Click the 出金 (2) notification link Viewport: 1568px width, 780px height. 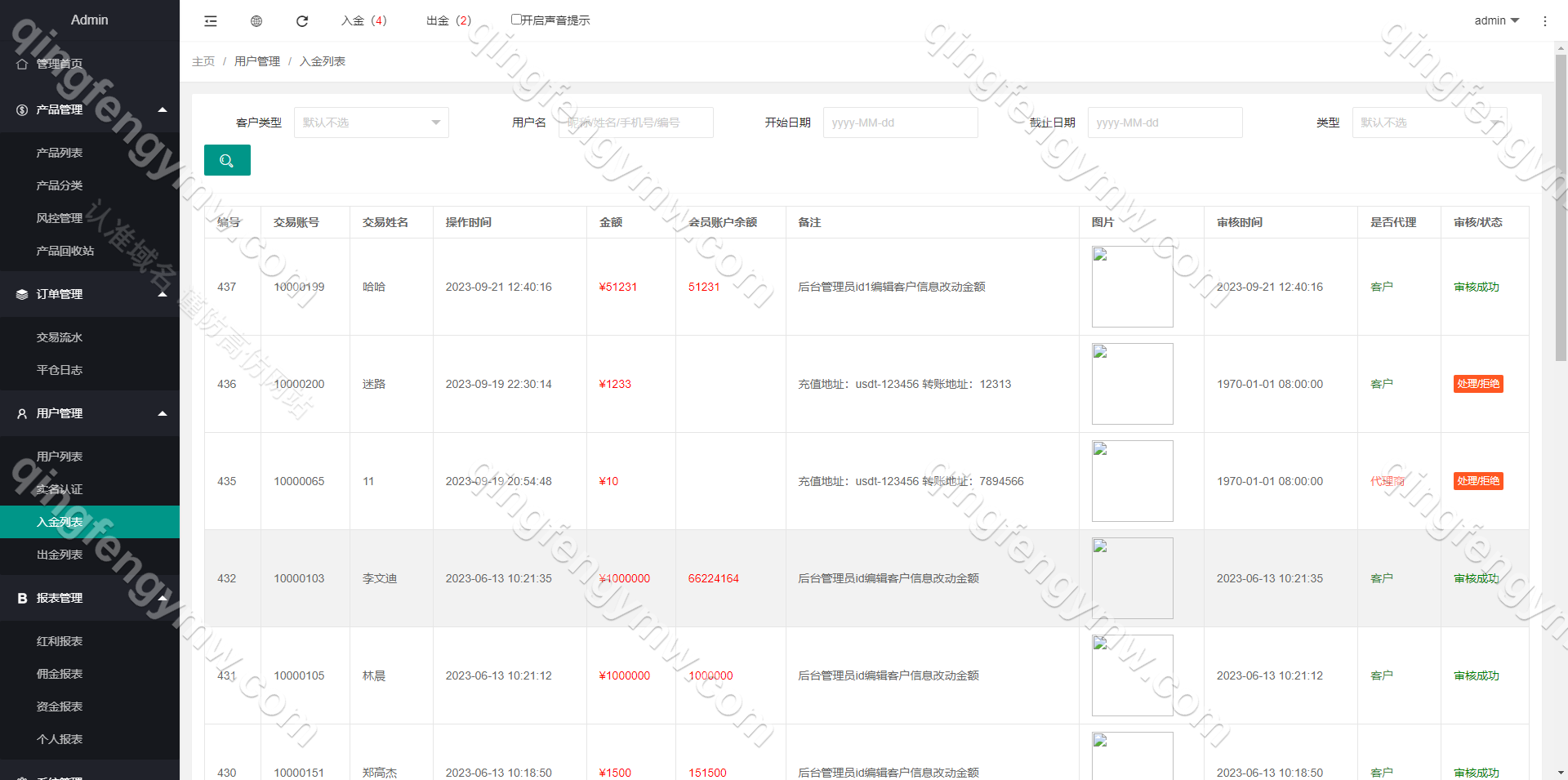[449, 20]
